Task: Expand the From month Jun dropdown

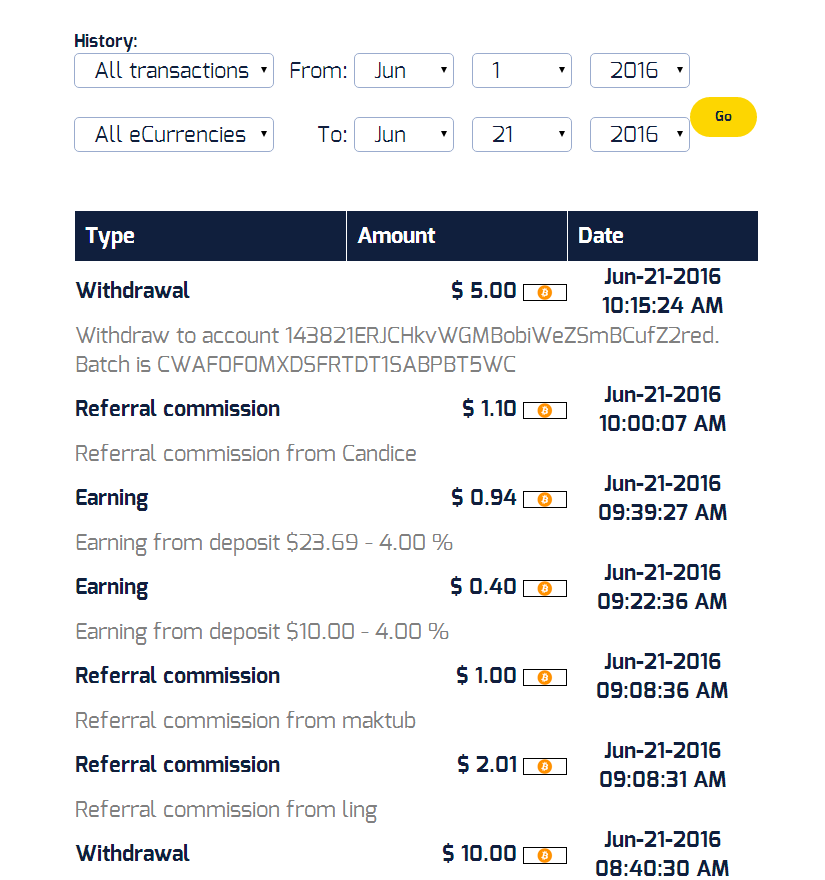Action: [x=404, y=71]
